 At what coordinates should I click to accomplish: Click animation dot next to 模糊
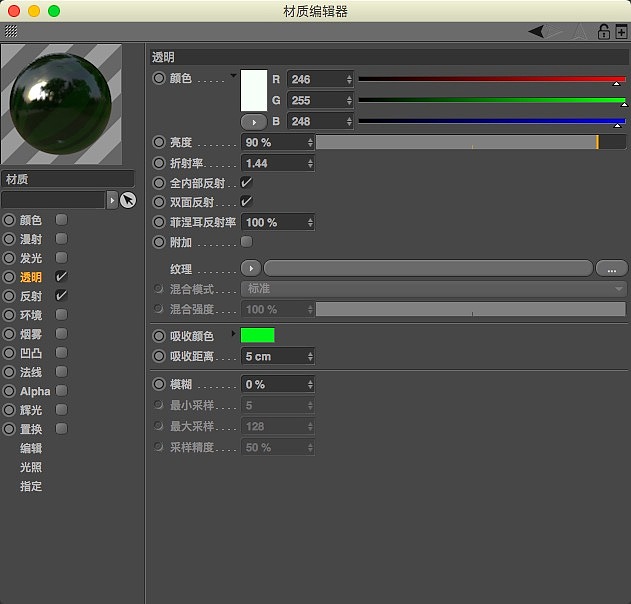tap(159, 384)
